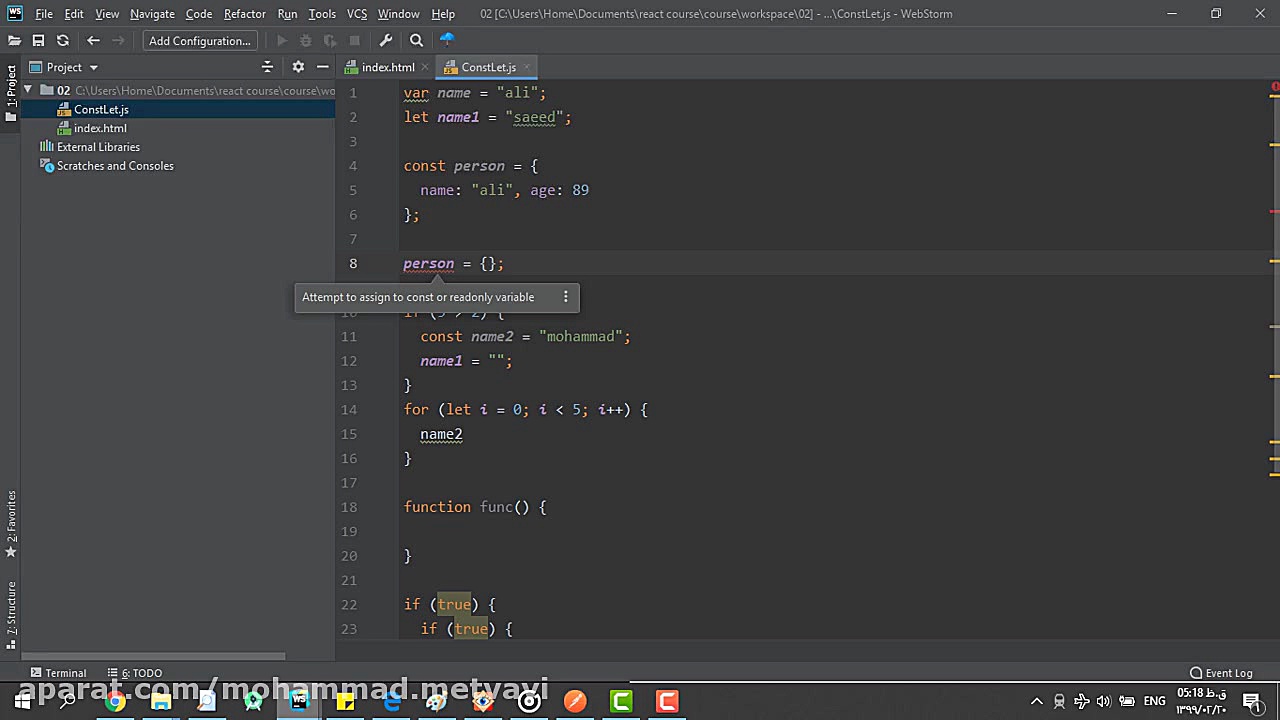Click the underlined name2 on line 15
Viewport: 1280px width, 720px height.
click(441, 434)
